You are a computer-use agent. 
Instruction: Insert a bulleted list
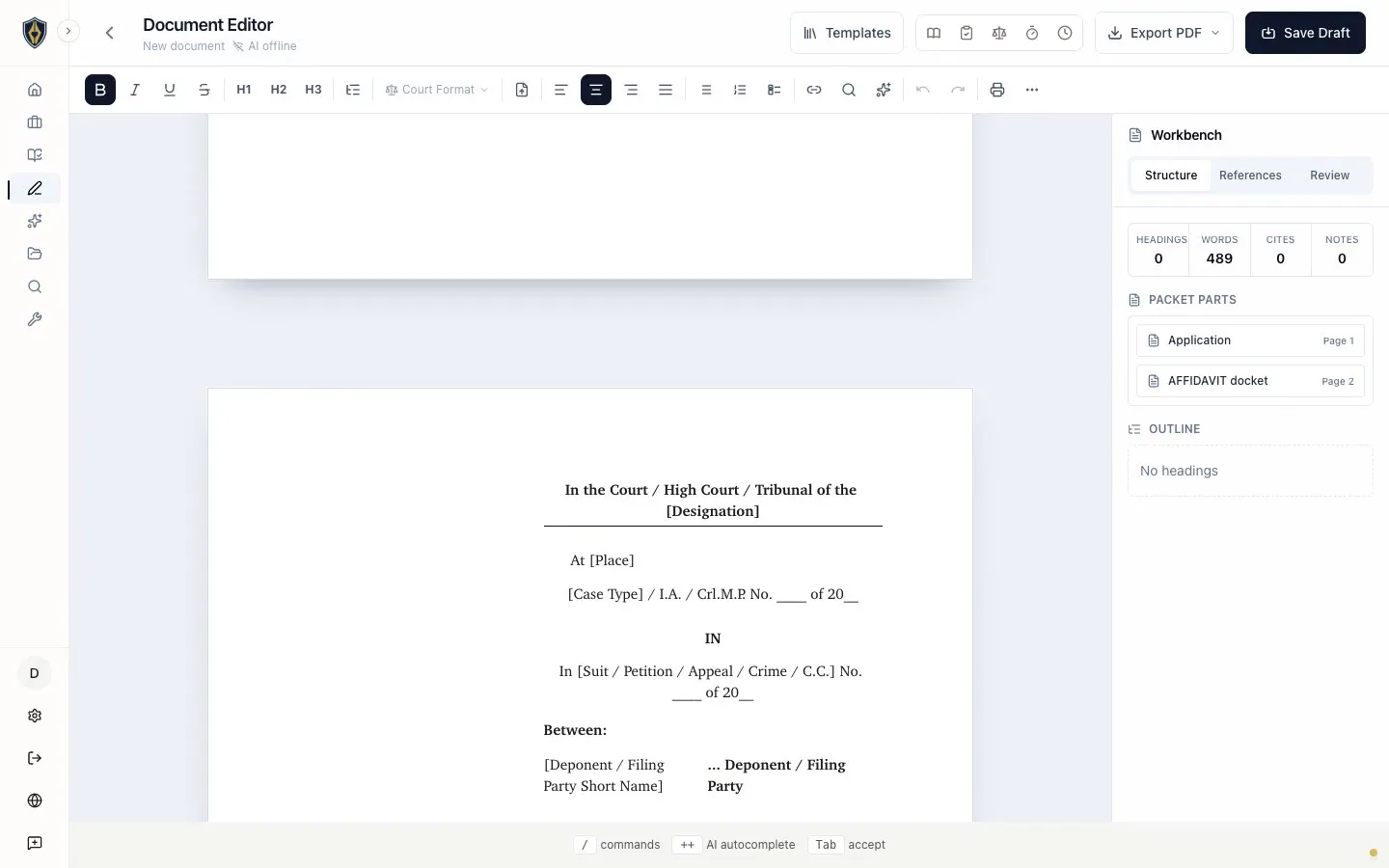coord(706,90)
